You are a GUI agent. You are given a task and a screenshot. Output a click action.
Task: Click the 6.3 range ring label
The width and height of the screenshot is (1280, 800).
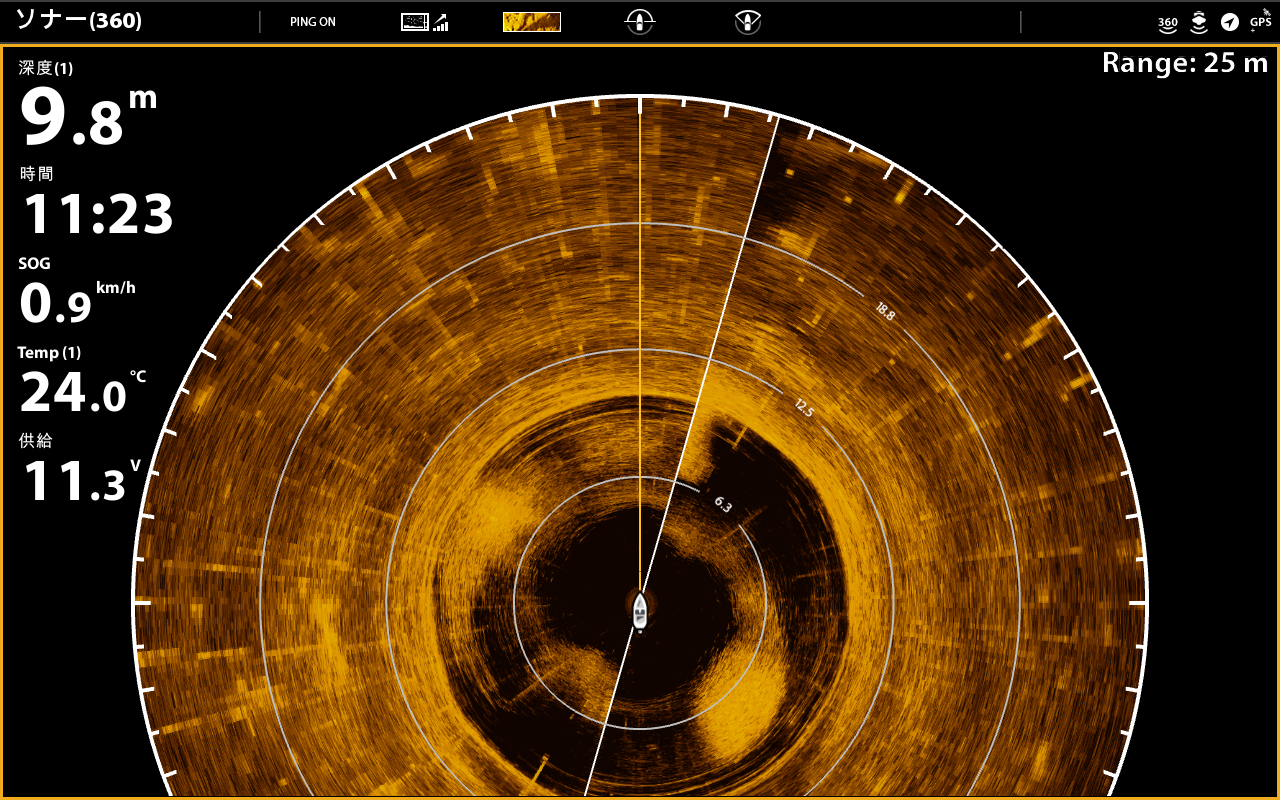(723, 505)
